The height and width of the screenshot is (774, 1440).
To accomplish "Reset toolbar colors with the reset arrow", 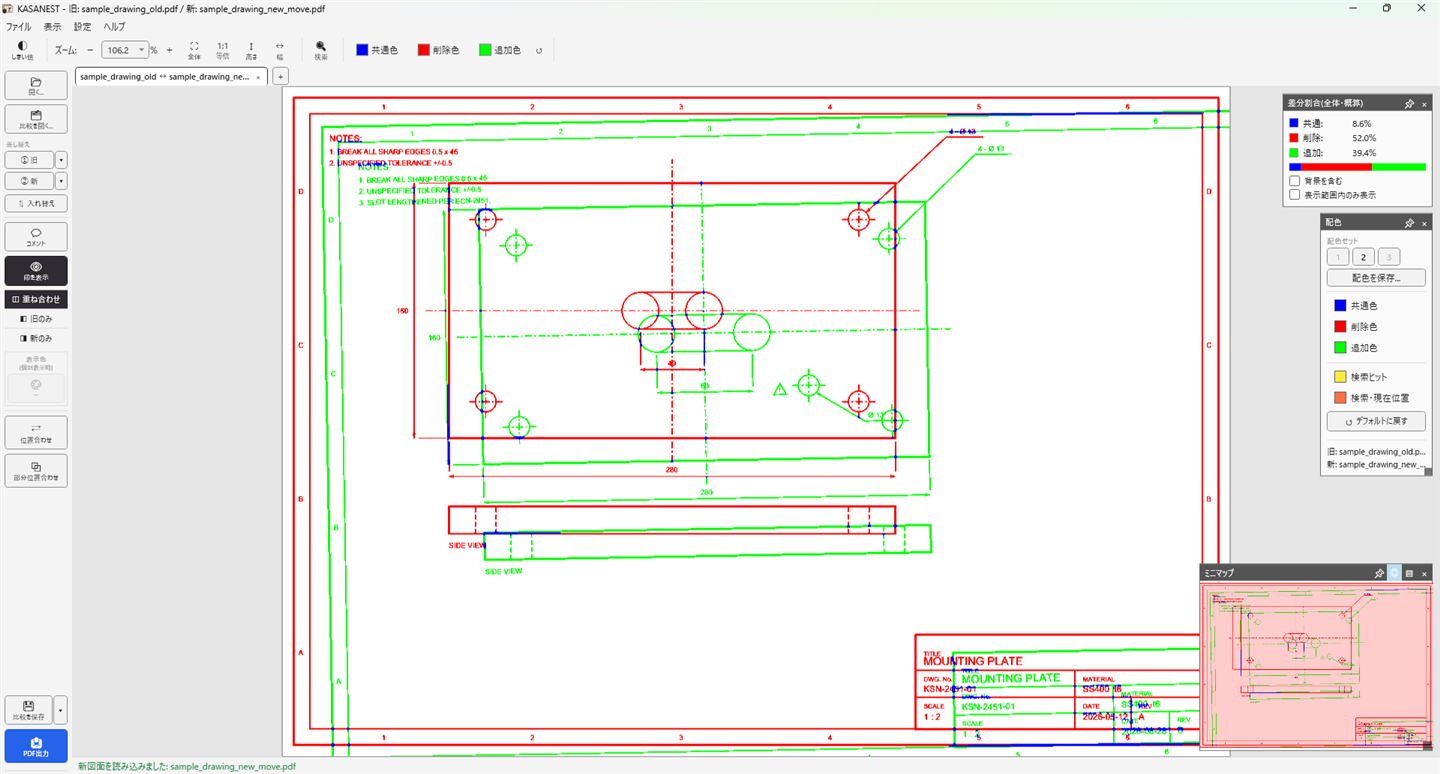I will tap(539, 50).
